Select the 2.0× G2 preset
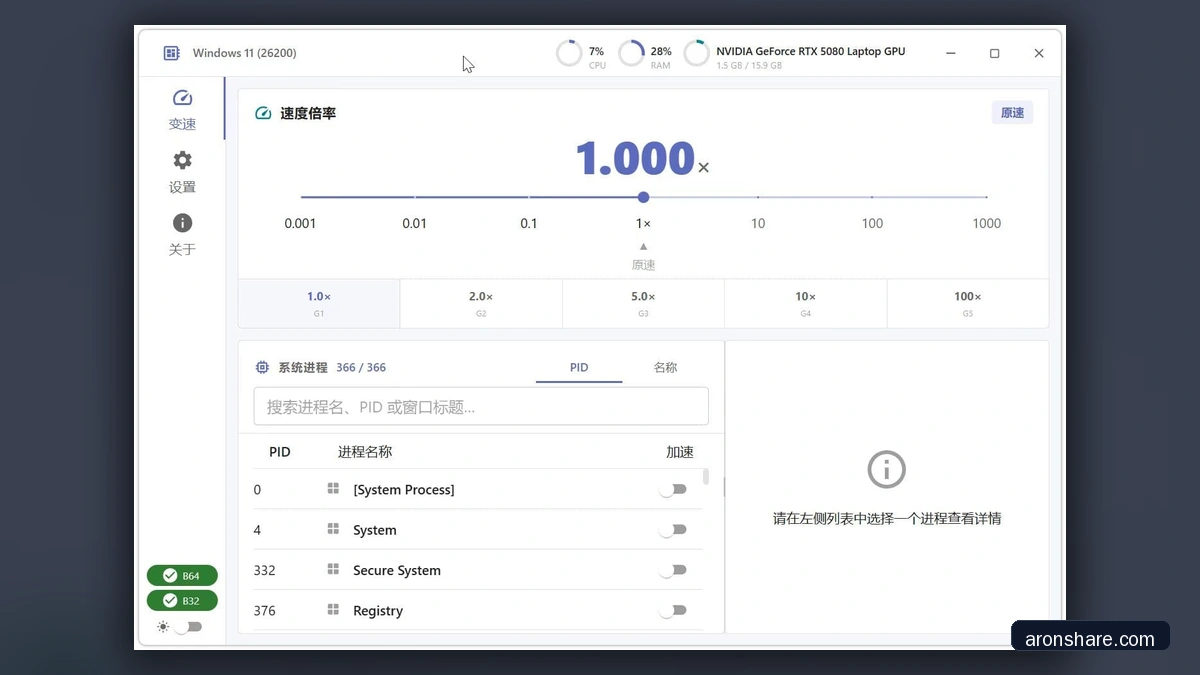1200x675 pixels. (481, 303)
